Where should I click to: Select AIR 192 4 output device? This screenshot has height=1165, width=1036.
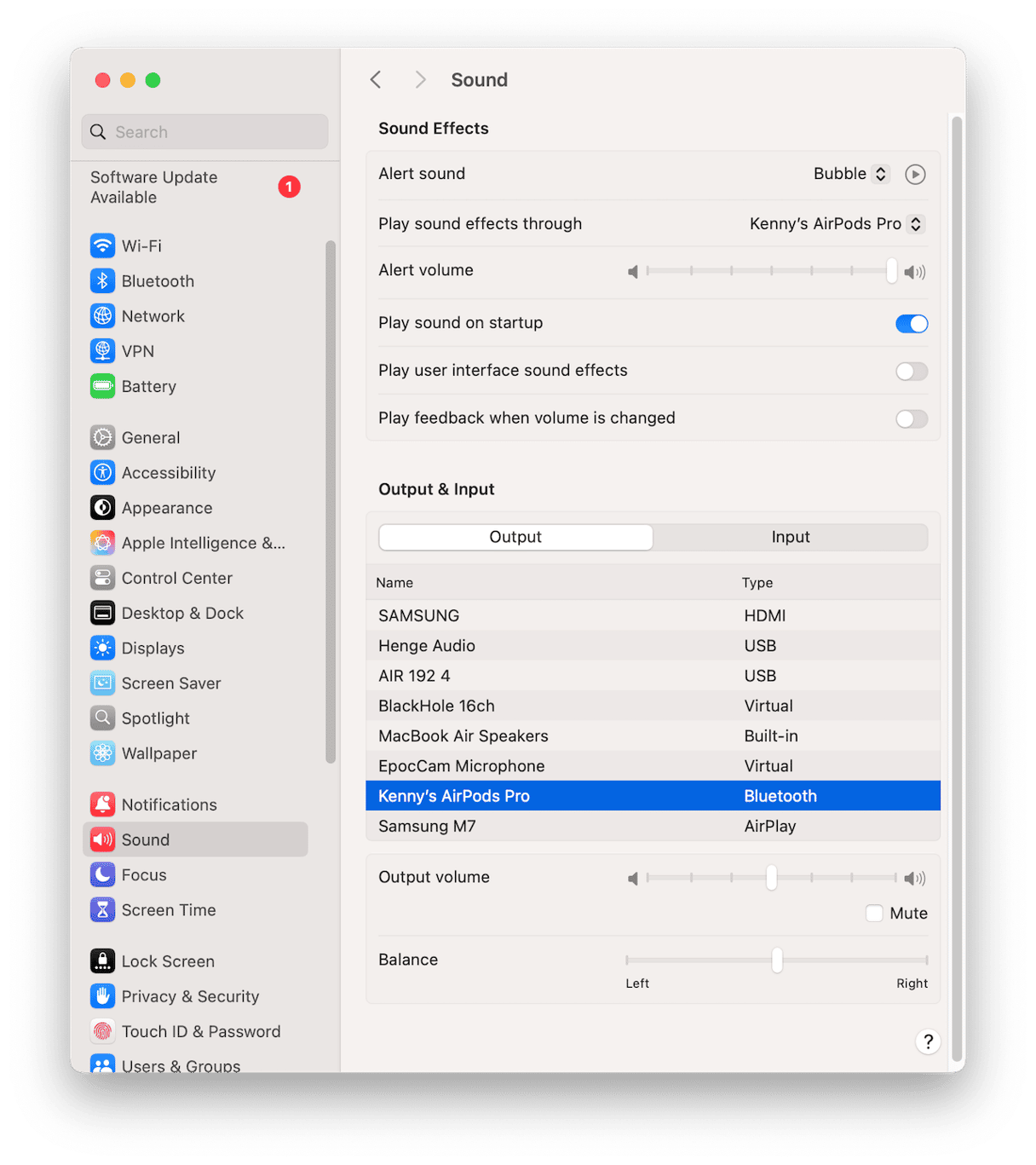(653, 675)
